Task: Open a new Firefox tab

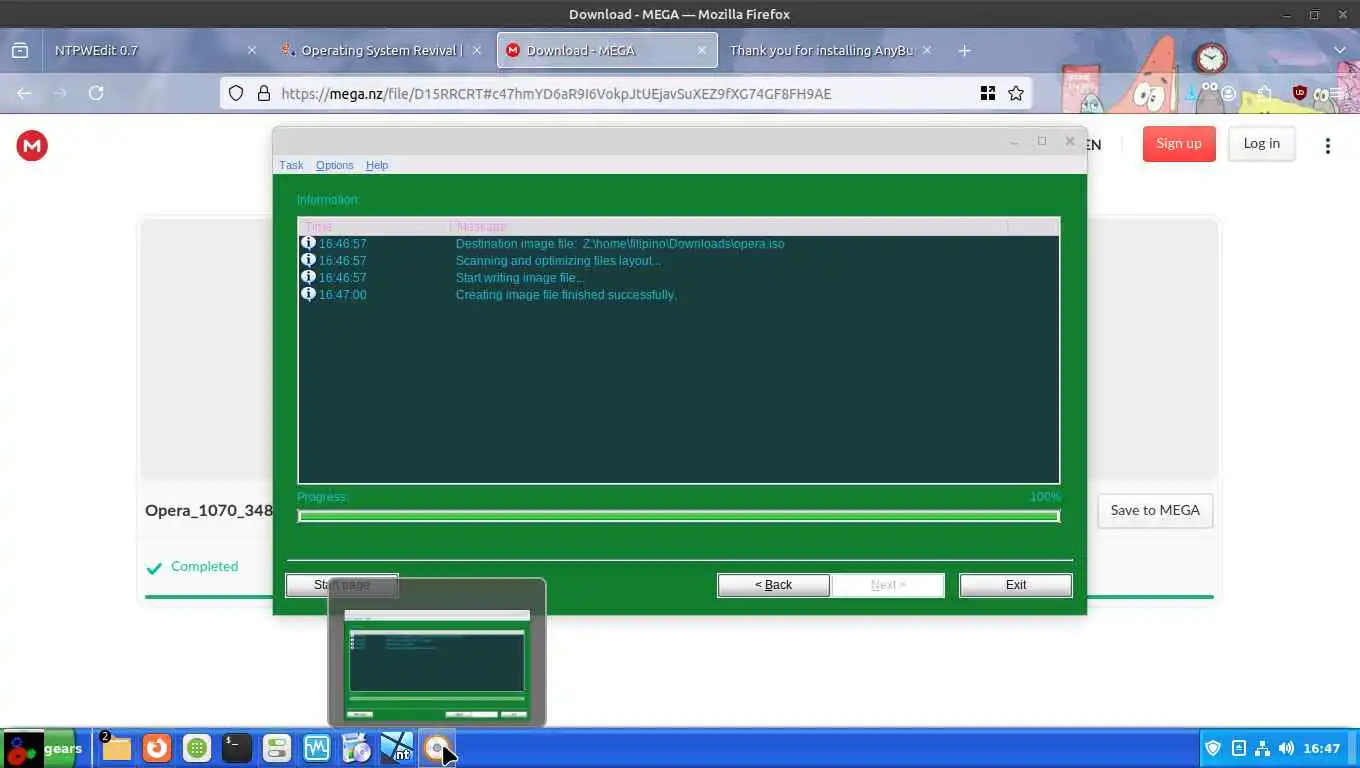Action: [x=964, y=50]
